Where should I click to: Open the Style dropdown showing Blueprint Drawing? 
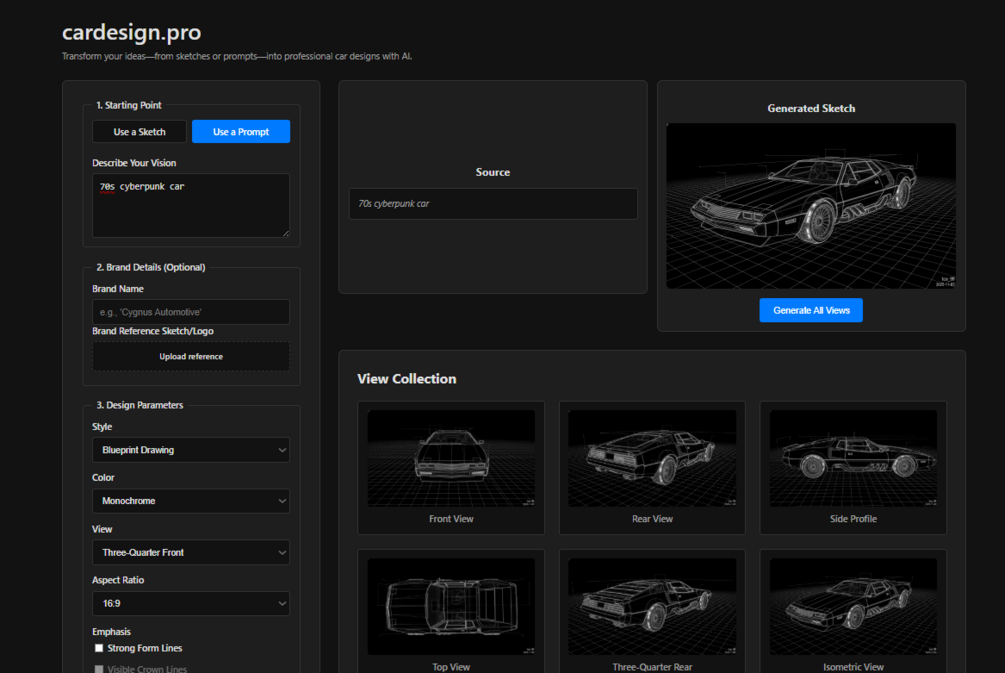tap(191, 450)
